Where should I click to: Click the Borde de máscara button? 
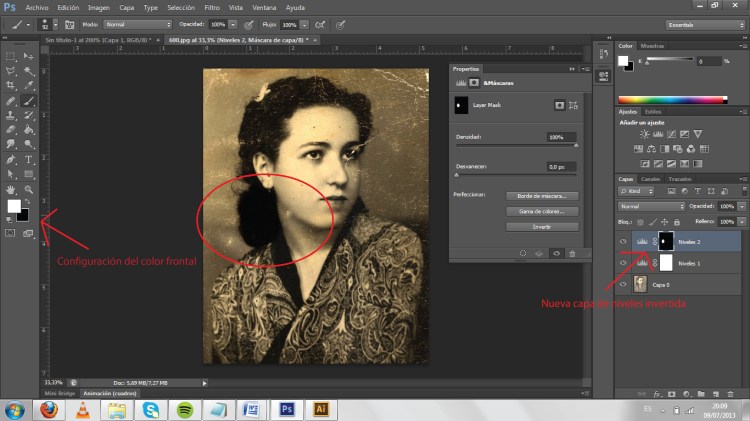click(x=543, y=196)
